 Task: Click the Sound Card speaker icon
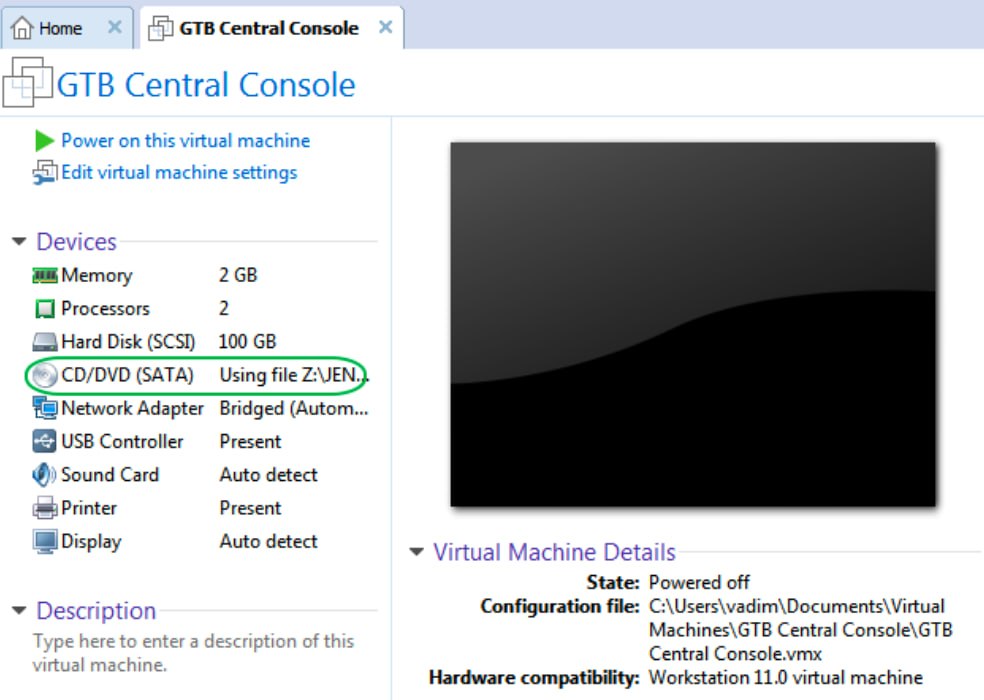(44, 475)
